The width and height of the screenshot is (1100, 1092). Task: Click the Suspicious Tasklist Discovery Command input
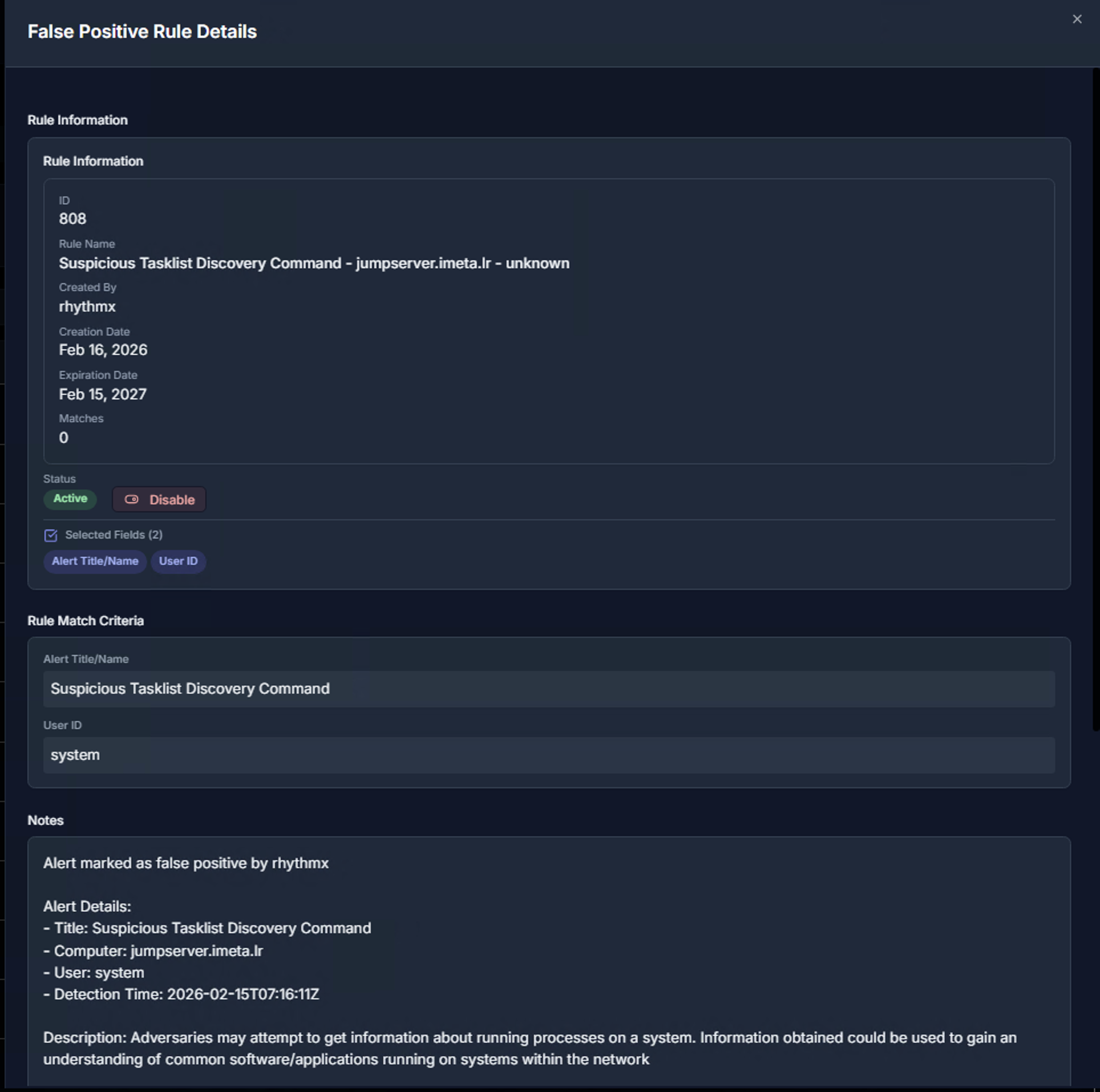click(x=549, y=689)
